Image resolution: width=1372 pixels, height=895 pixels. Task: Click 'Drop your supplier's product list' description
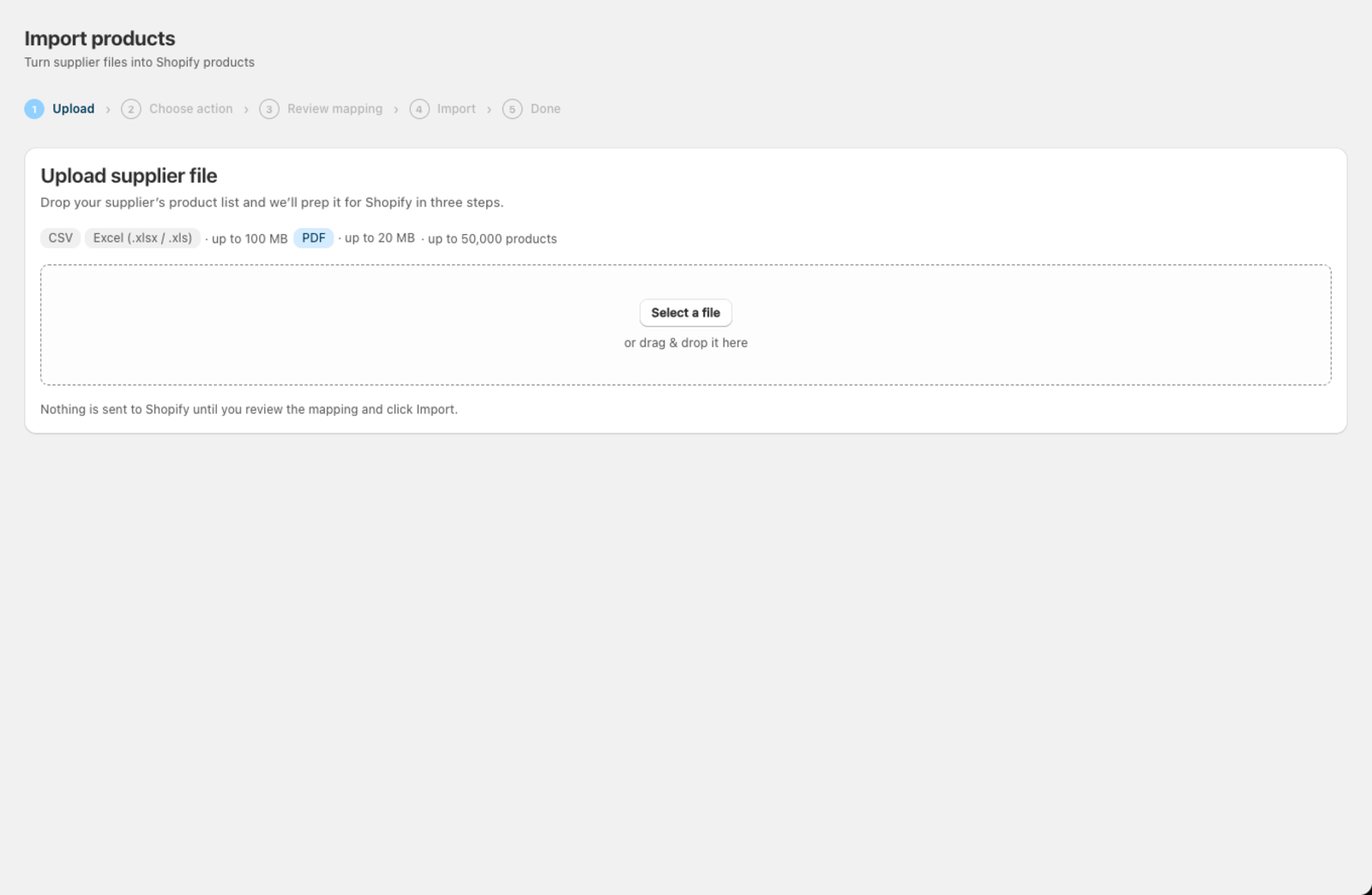click(x=272, y=202)
